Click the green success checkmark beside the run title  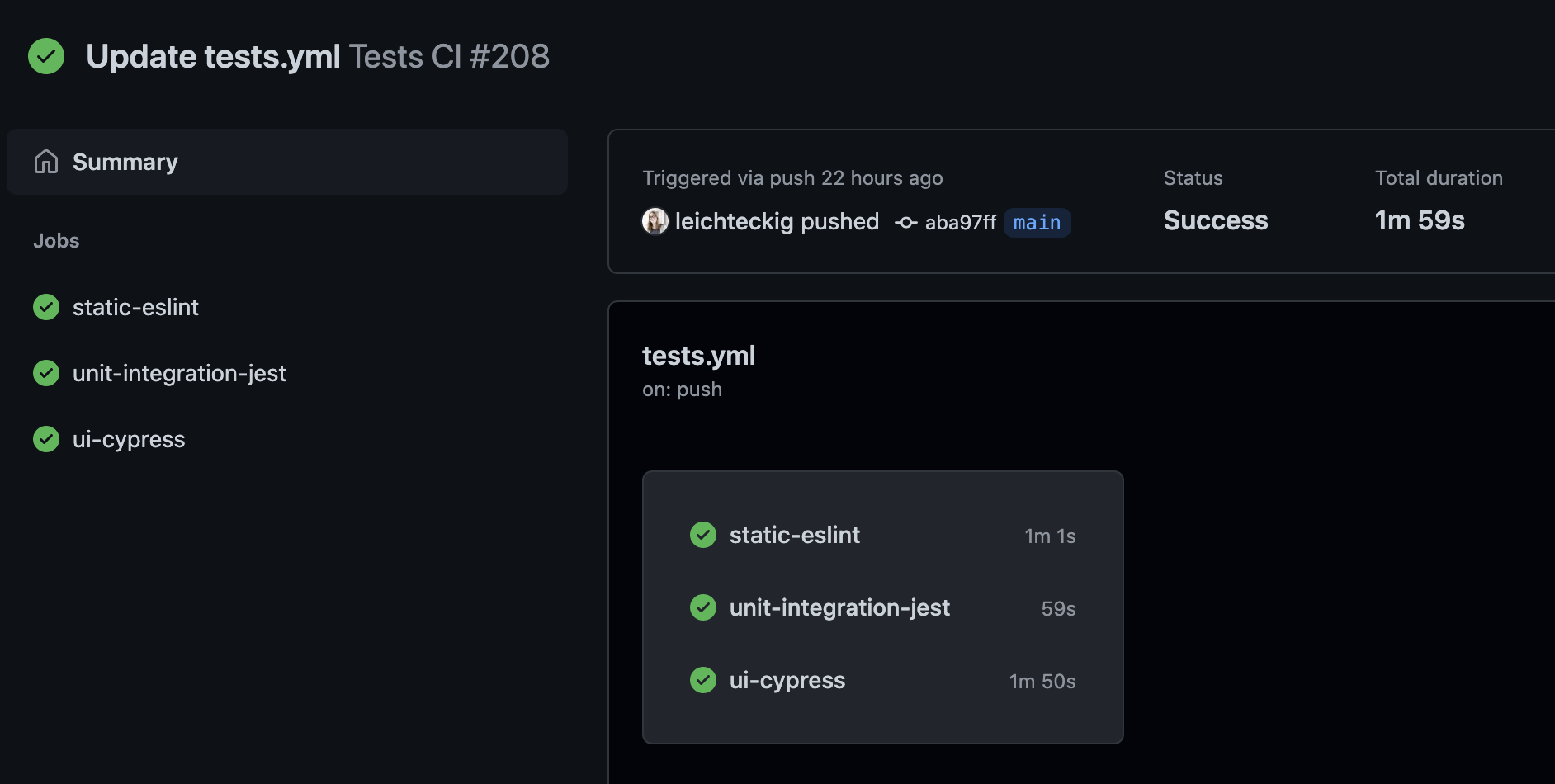click(x=46, y=56)
